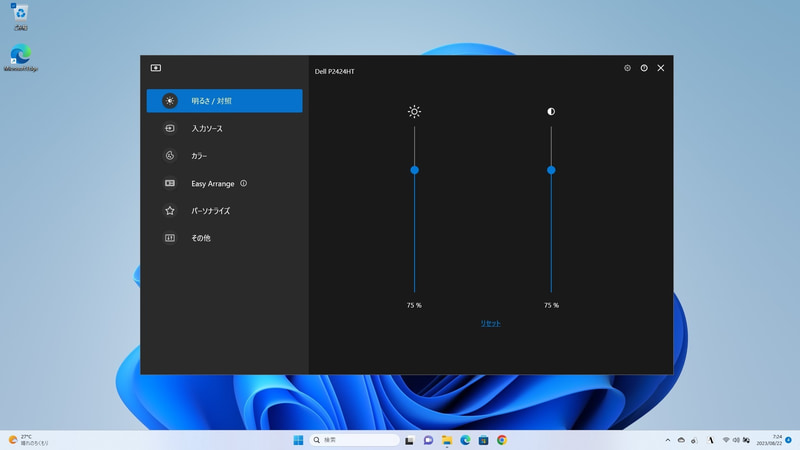Open the その他 section

coord(224,238)
